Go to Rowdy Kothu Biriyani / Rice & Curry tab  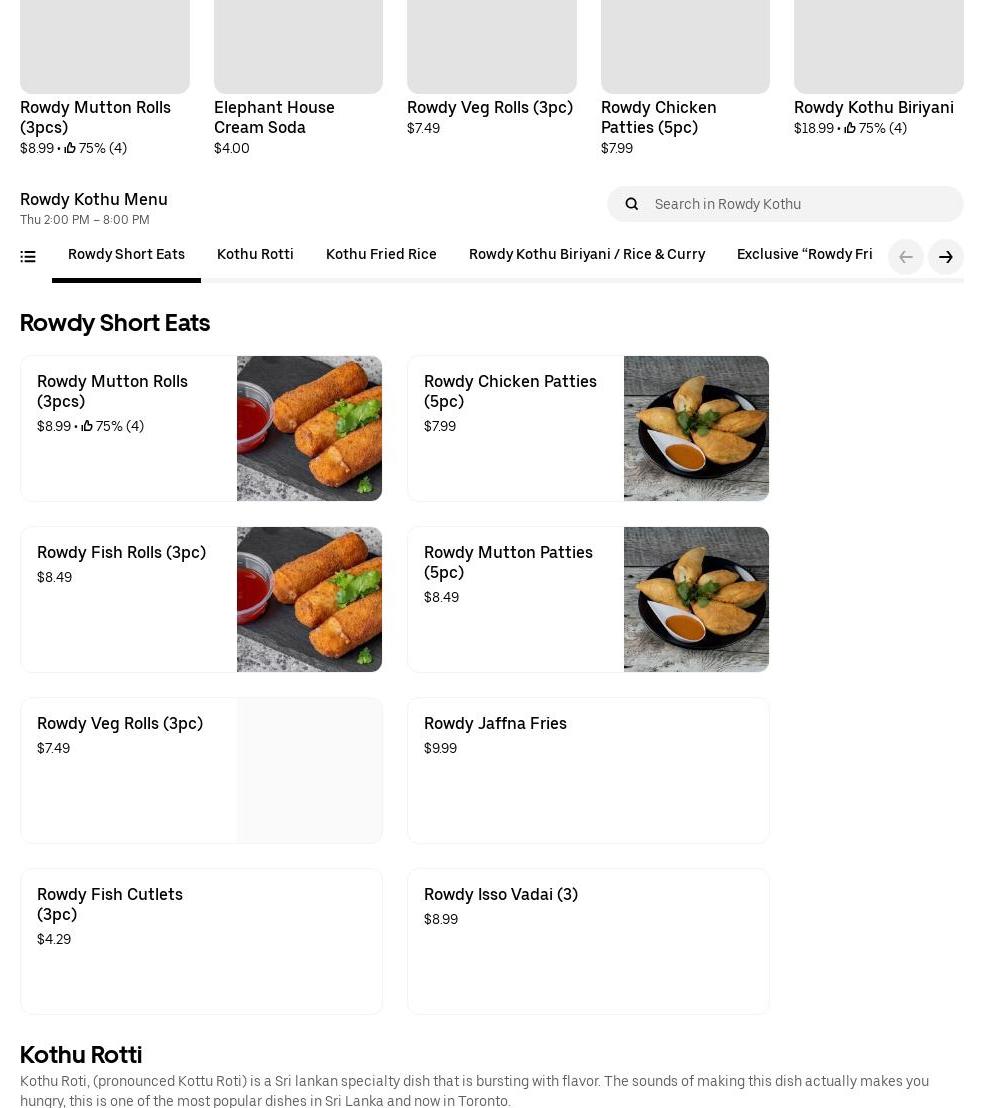(x=587, y=254)
